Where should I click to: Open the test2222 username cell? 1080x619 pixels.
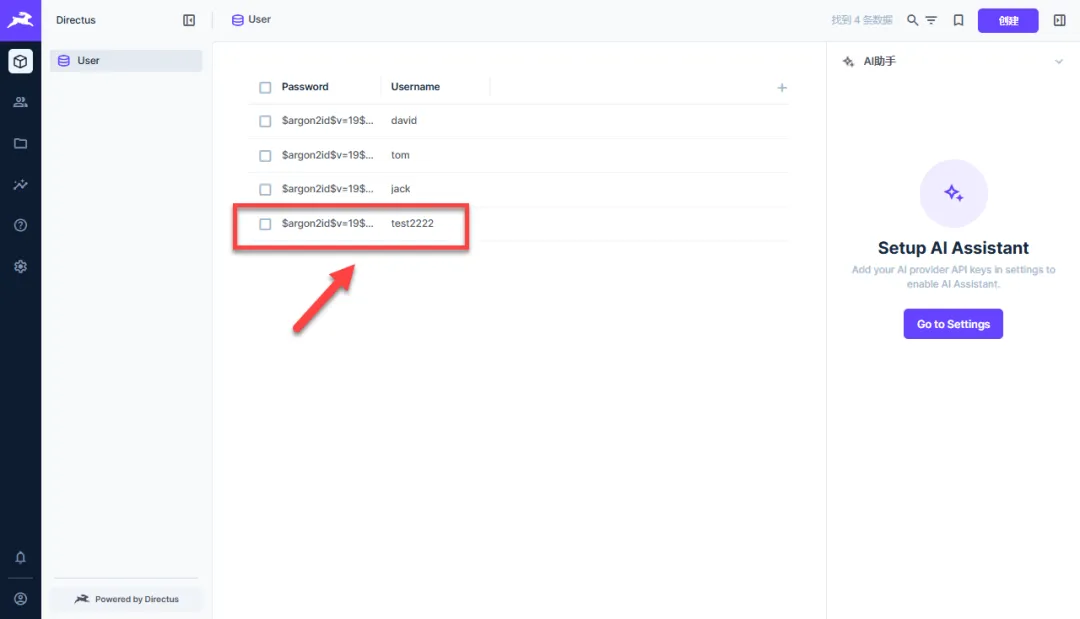point(412,223)
